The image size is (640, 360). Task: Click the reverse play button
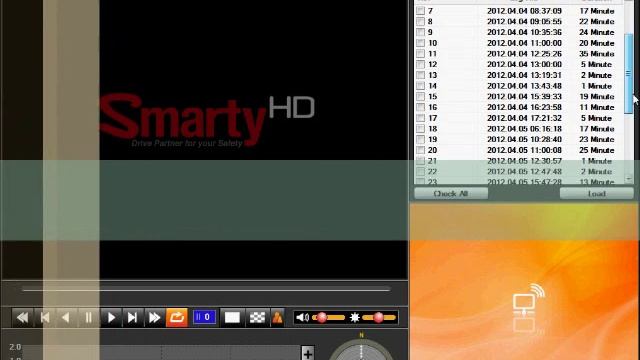point(66,318)
